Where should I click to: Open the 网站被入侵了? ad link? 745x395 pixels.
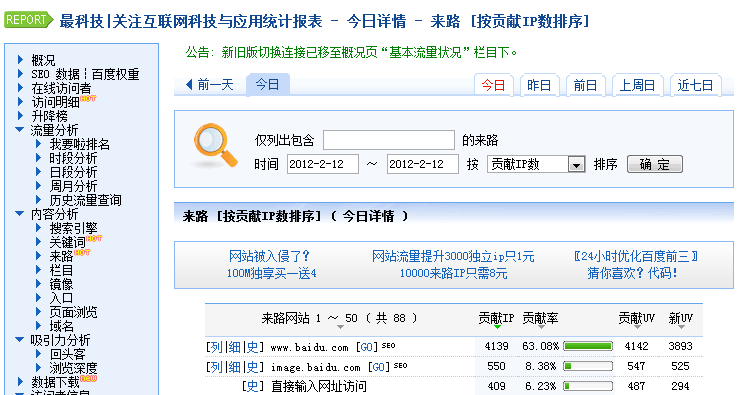click(269, 256)
